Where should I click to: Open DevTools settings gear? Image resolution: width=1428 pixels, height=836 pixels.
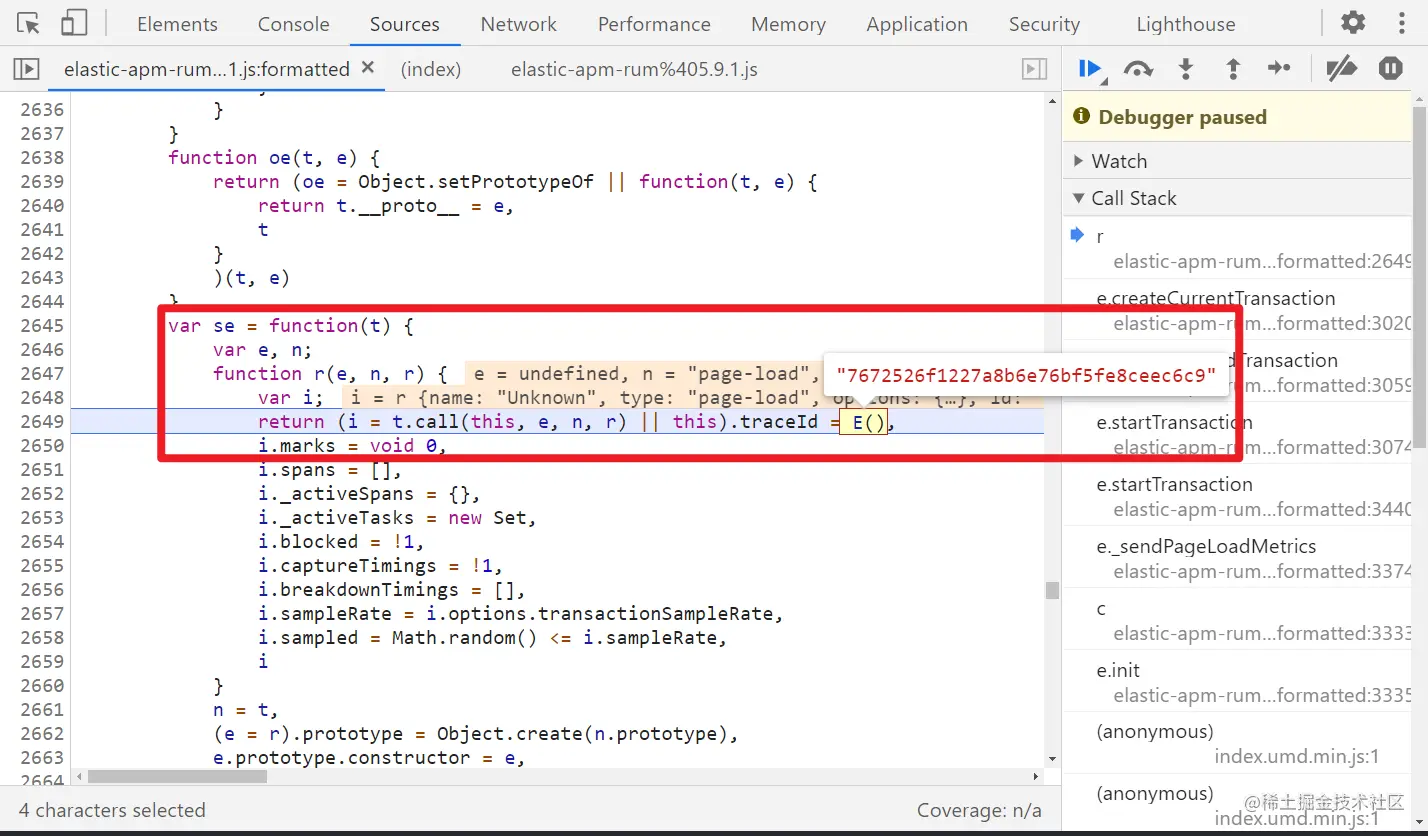(x=1352, y=23)
